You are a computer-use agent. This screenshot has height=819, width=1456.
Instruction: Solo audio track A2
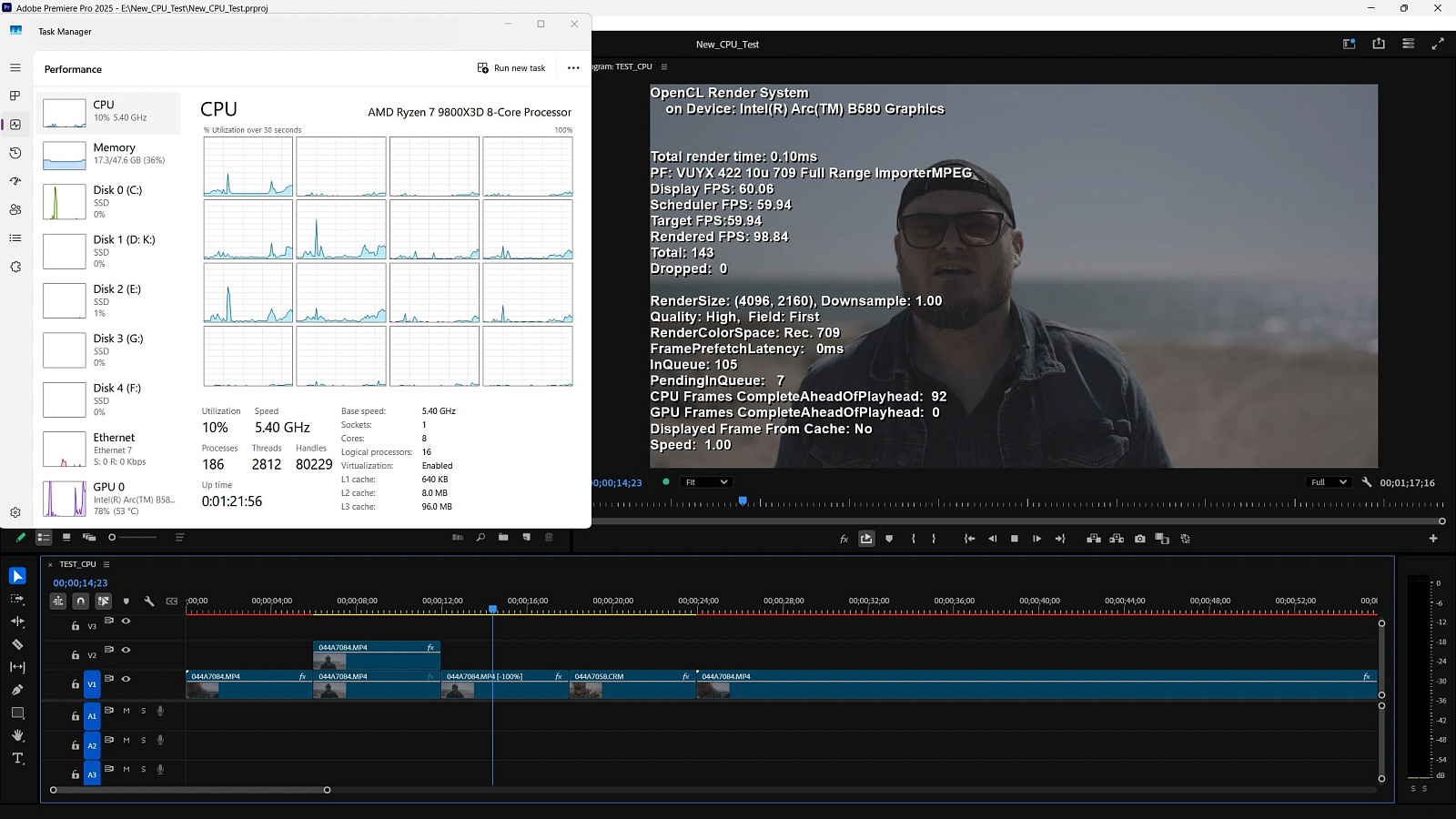click(144, 740)
